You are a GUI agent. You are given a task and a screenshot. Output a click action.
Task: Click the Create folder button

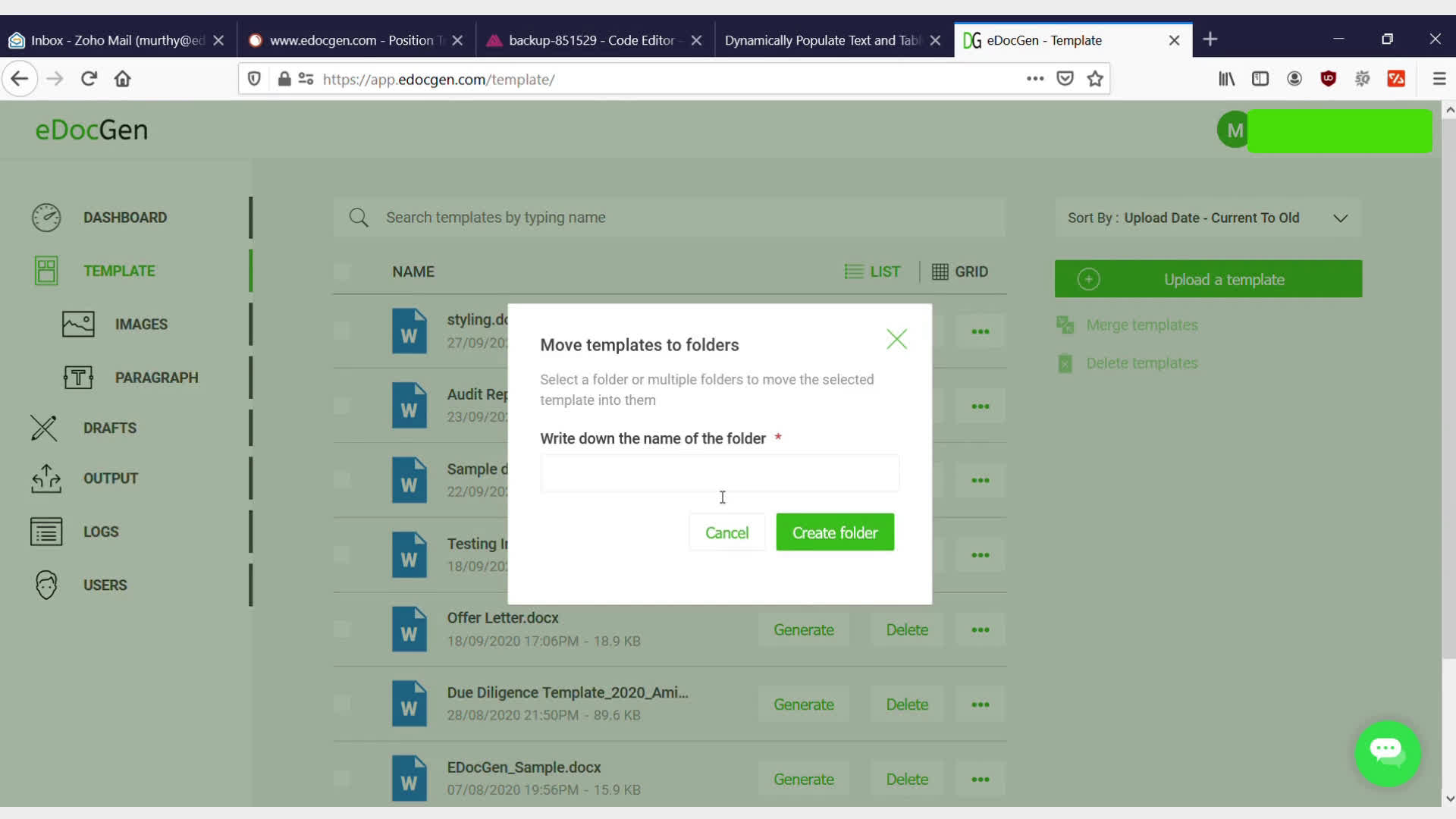pos(834,532)
